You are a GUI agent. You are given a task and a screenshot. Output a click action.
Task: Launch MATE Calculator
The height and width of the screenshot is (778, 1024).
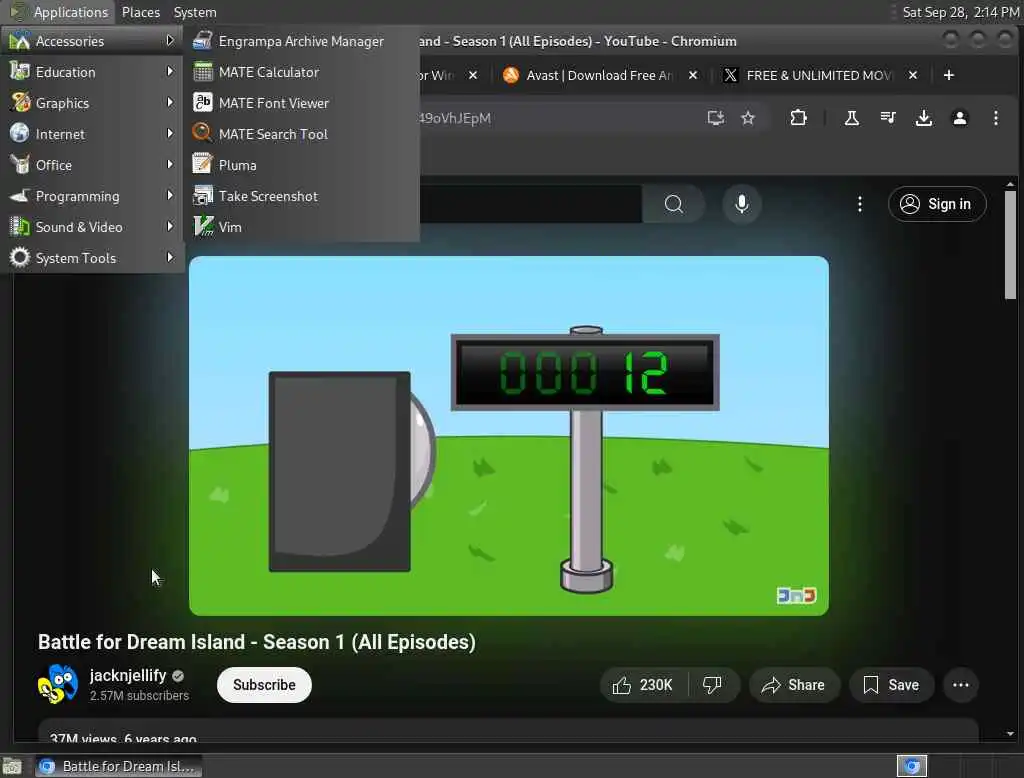click(x=302, y=72)
